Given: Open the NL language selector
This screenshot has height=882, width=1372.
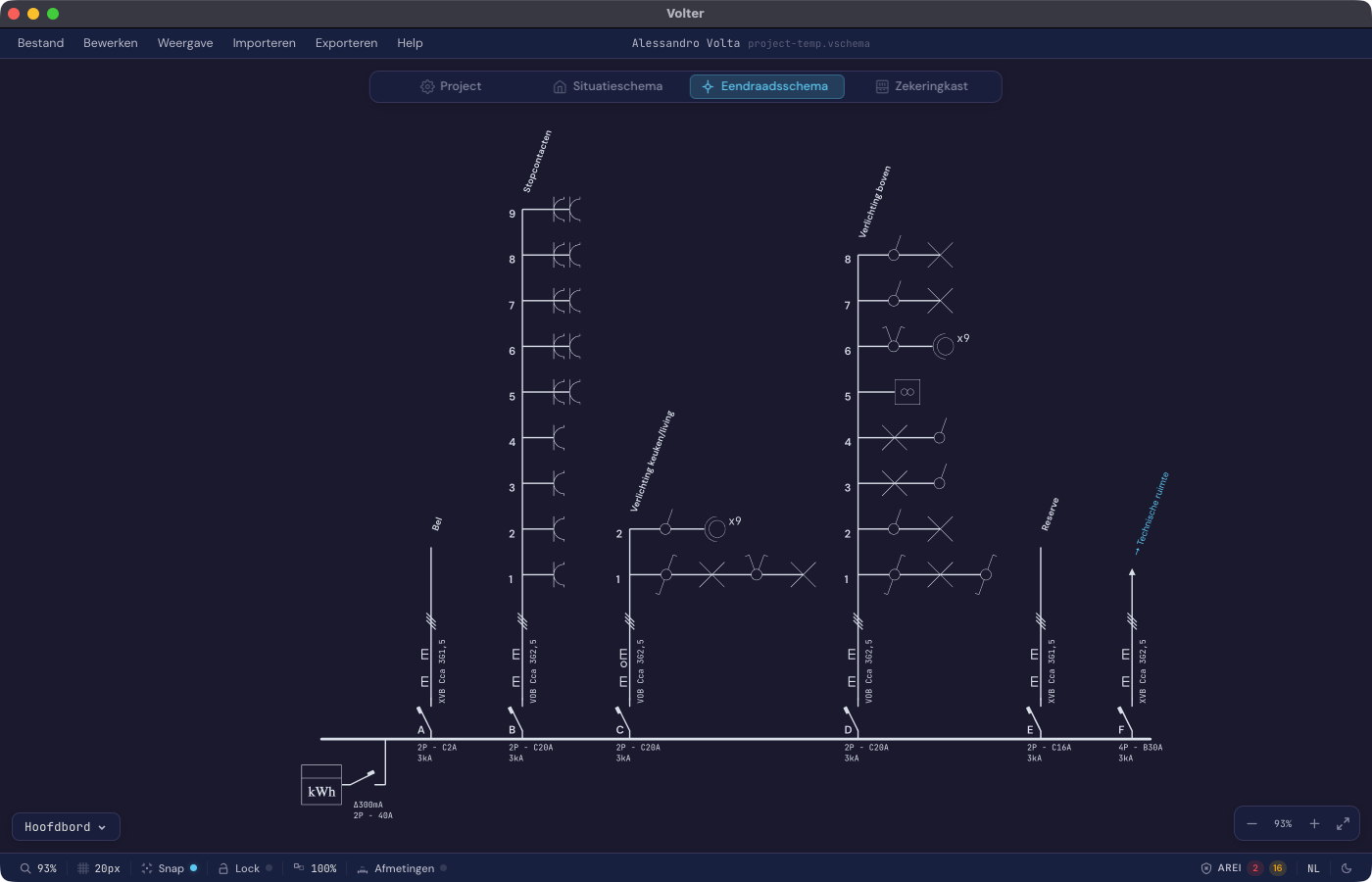Looking at the screenshot, I should pos(1313,868).
